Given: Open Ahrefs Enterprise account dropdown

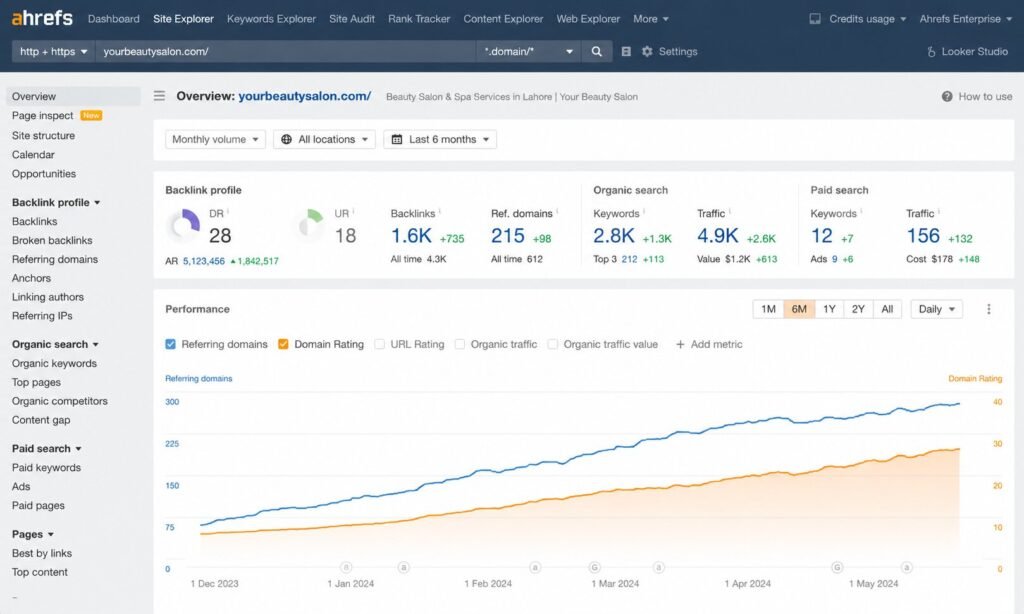Looking at the screenshot, I should coord(965,19).
